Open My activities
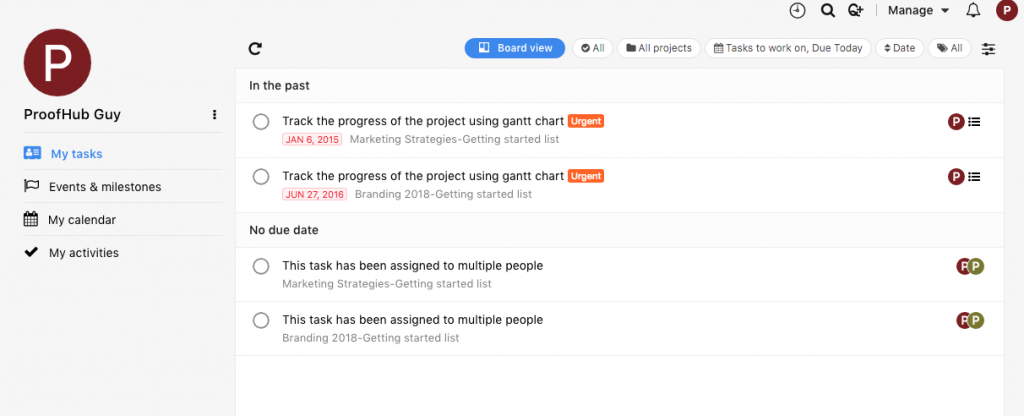Screen dimensions: 1024x416 84,253
